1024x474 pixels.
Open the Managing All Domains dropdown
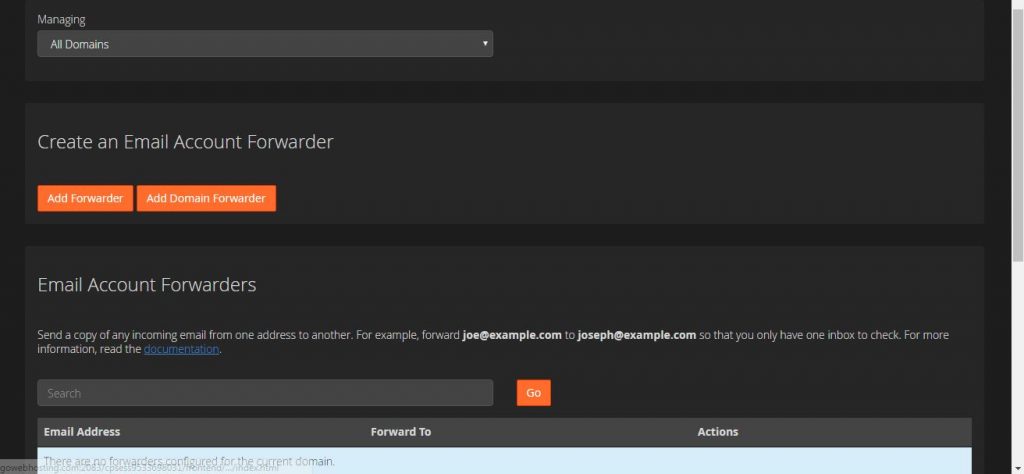click(x=264, y=44)
